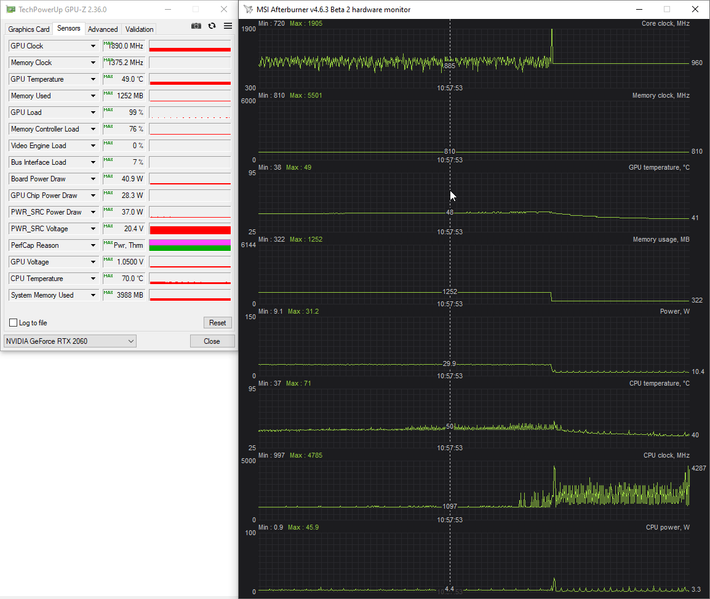Close the TechPowerUp GPU-Z window
The width and height of the screenshot is (710, 599).
[224, 9]
